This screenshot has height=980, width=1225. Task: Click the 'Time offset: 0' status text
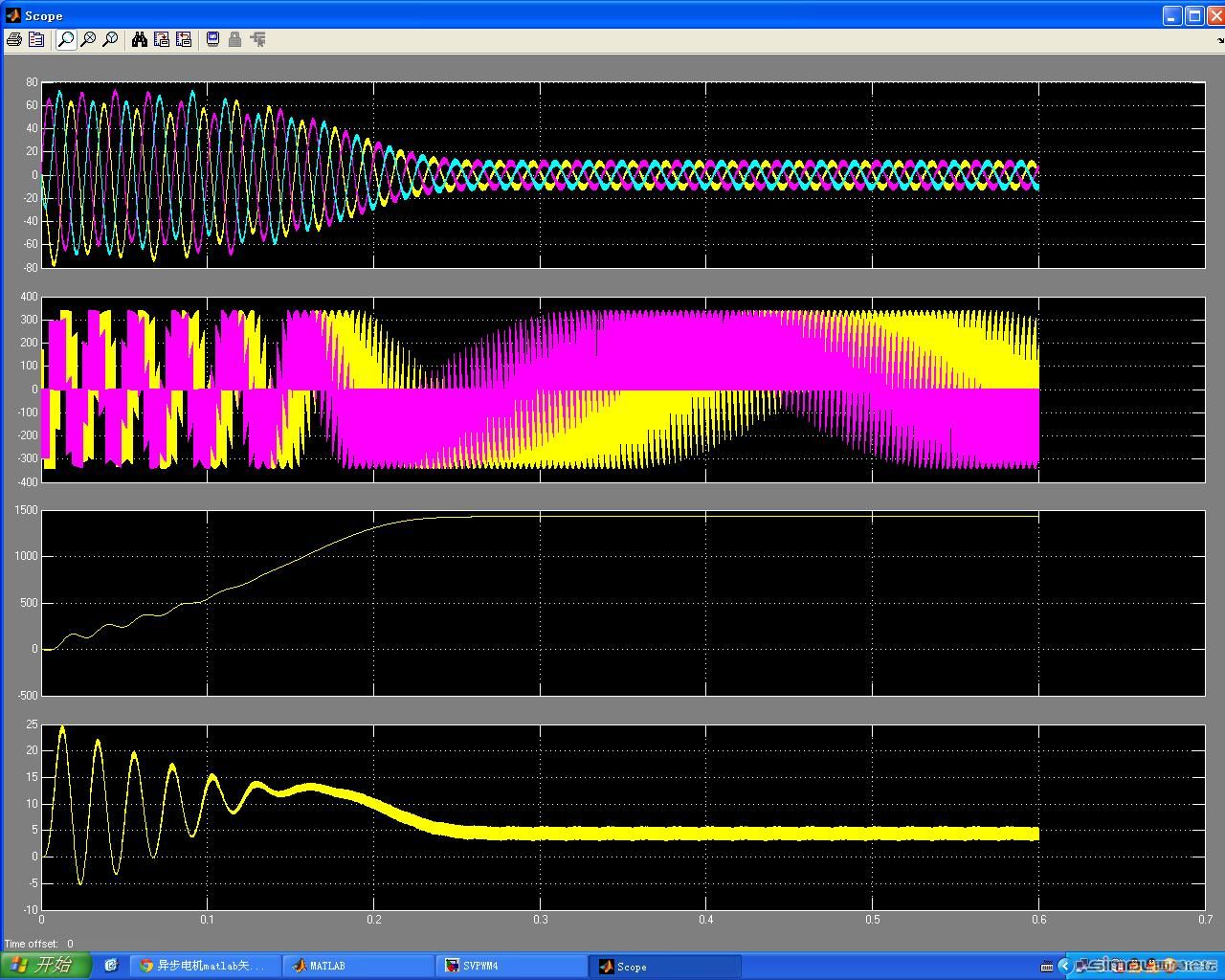tap(38, 944)
